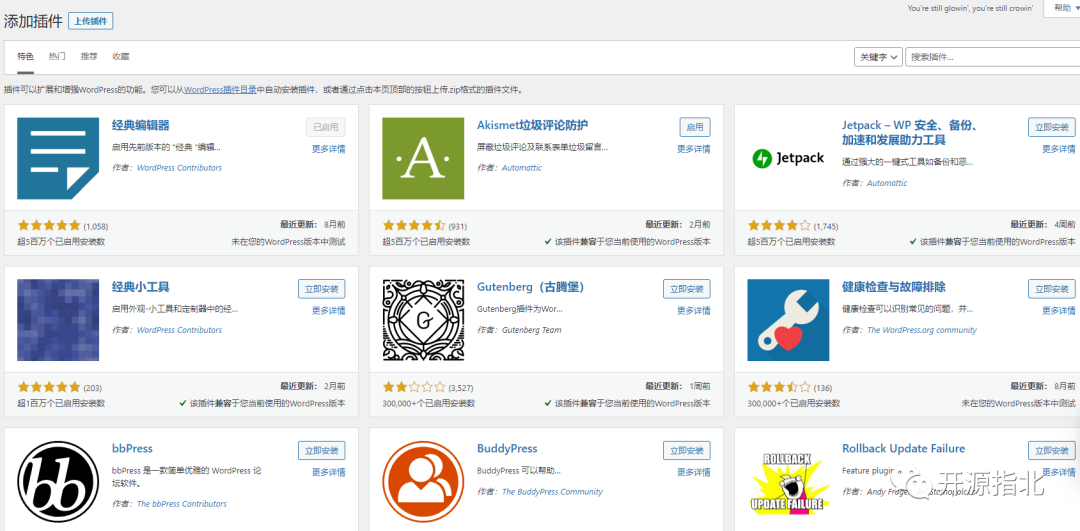Expand the 帮助 help dropdown
1080x531 pixels.
[x=1062, y=8]
